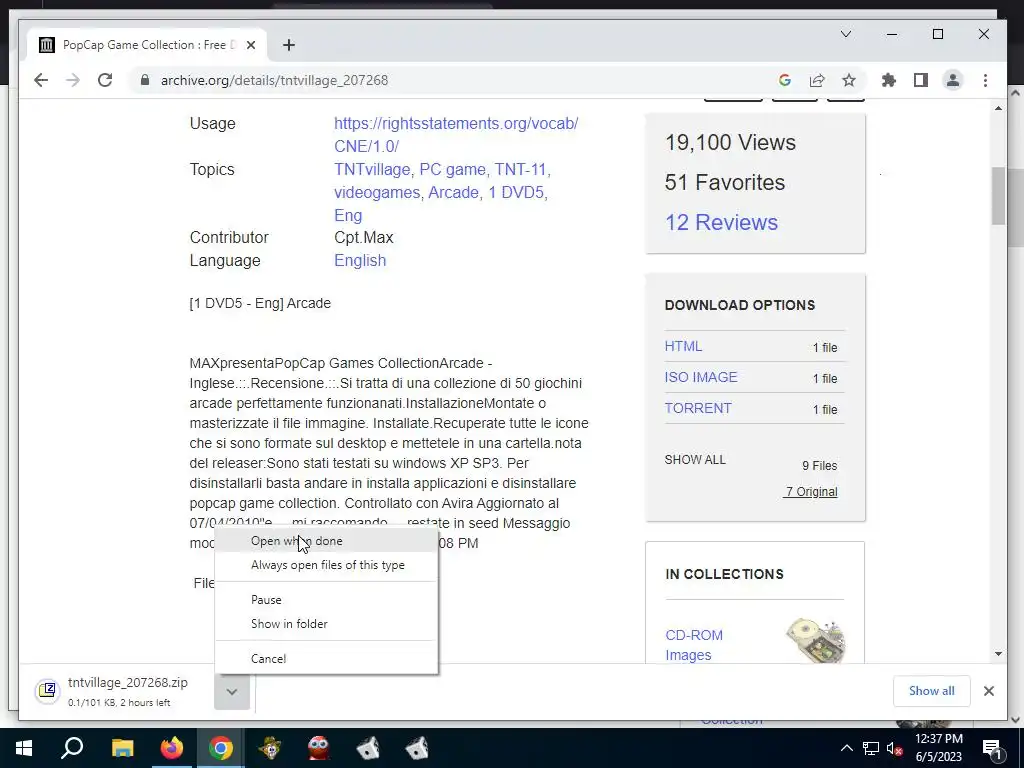Viewport: 1024px width, 768px height.
Task: Click the forward navigation arrow
Action: pyautogui.click(x=72, y=80)
